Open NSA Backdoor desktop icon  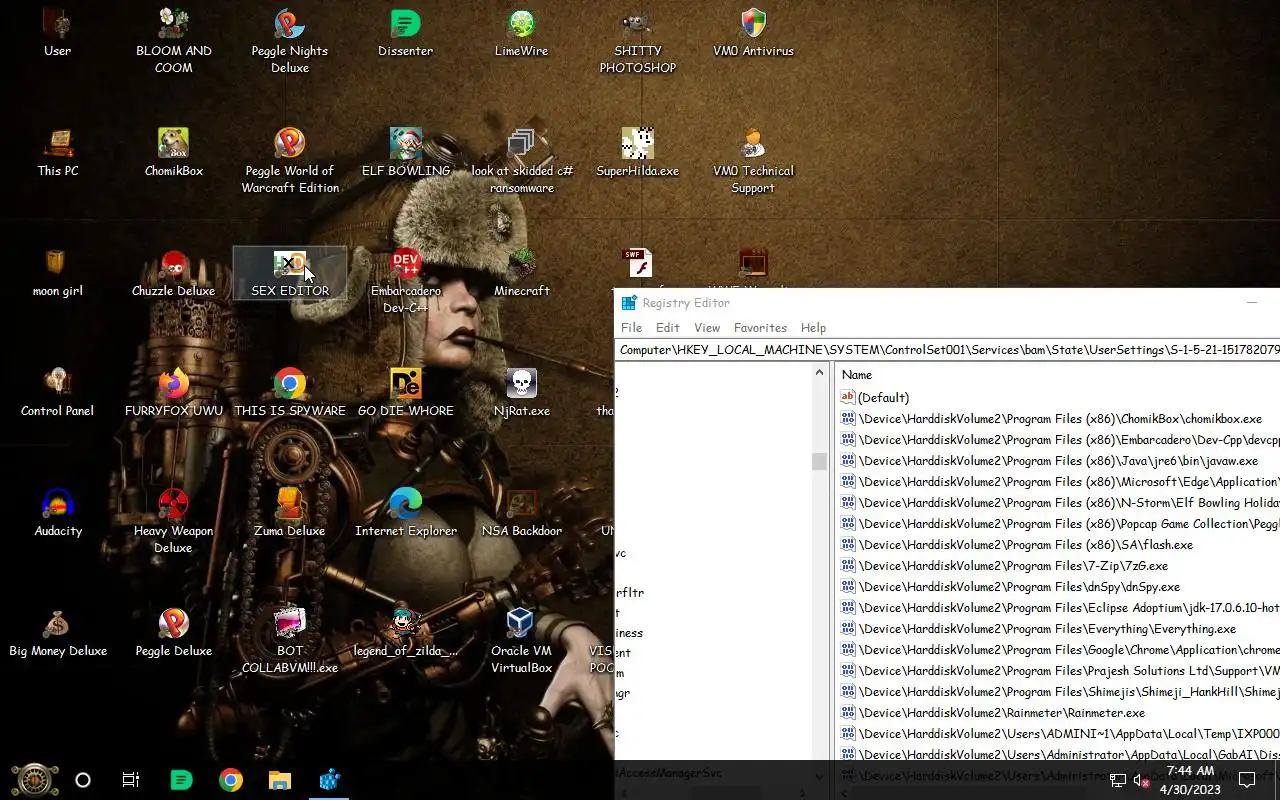coord(521,513)
